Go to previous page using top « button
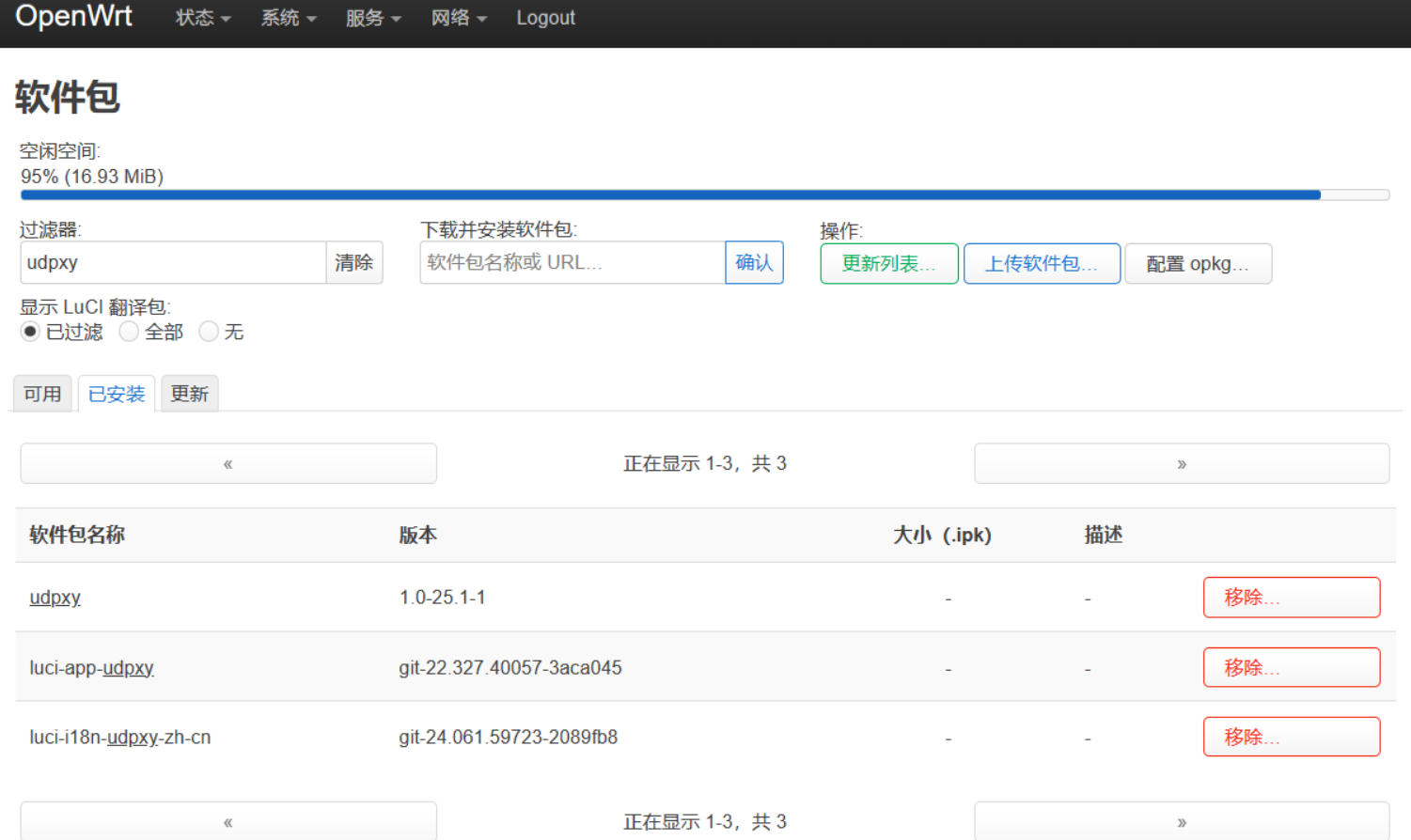The height and width of the screenshot is (840, 1411). coord(228,463)
